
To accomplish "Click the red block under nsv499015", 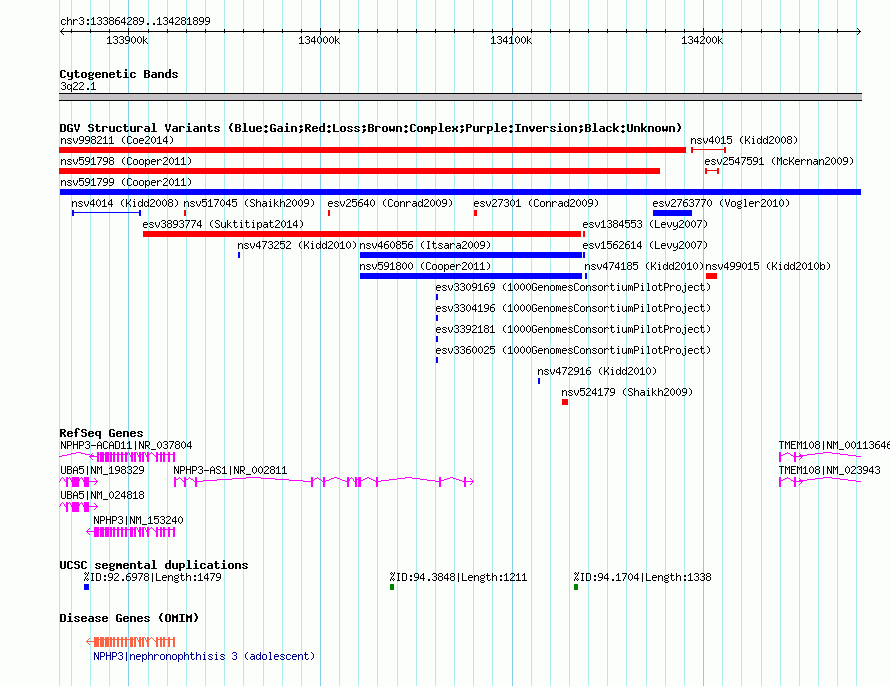I will 711,276.
